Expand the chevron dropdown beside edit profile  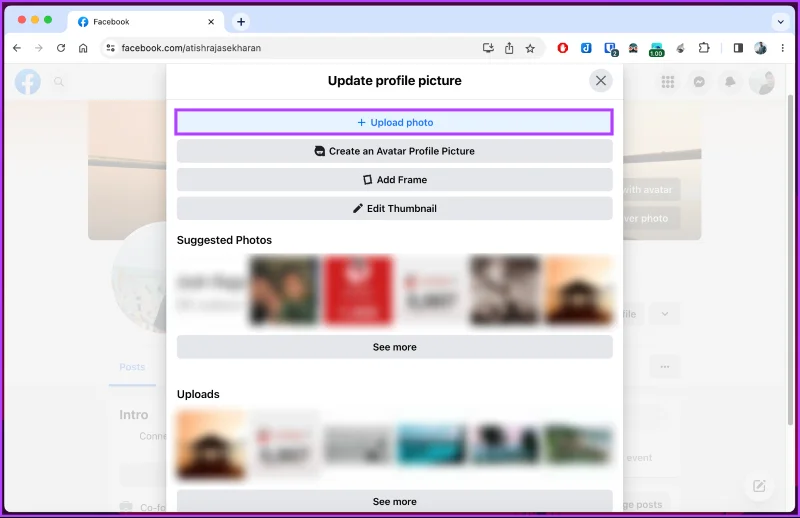click(x=664, y=314)
